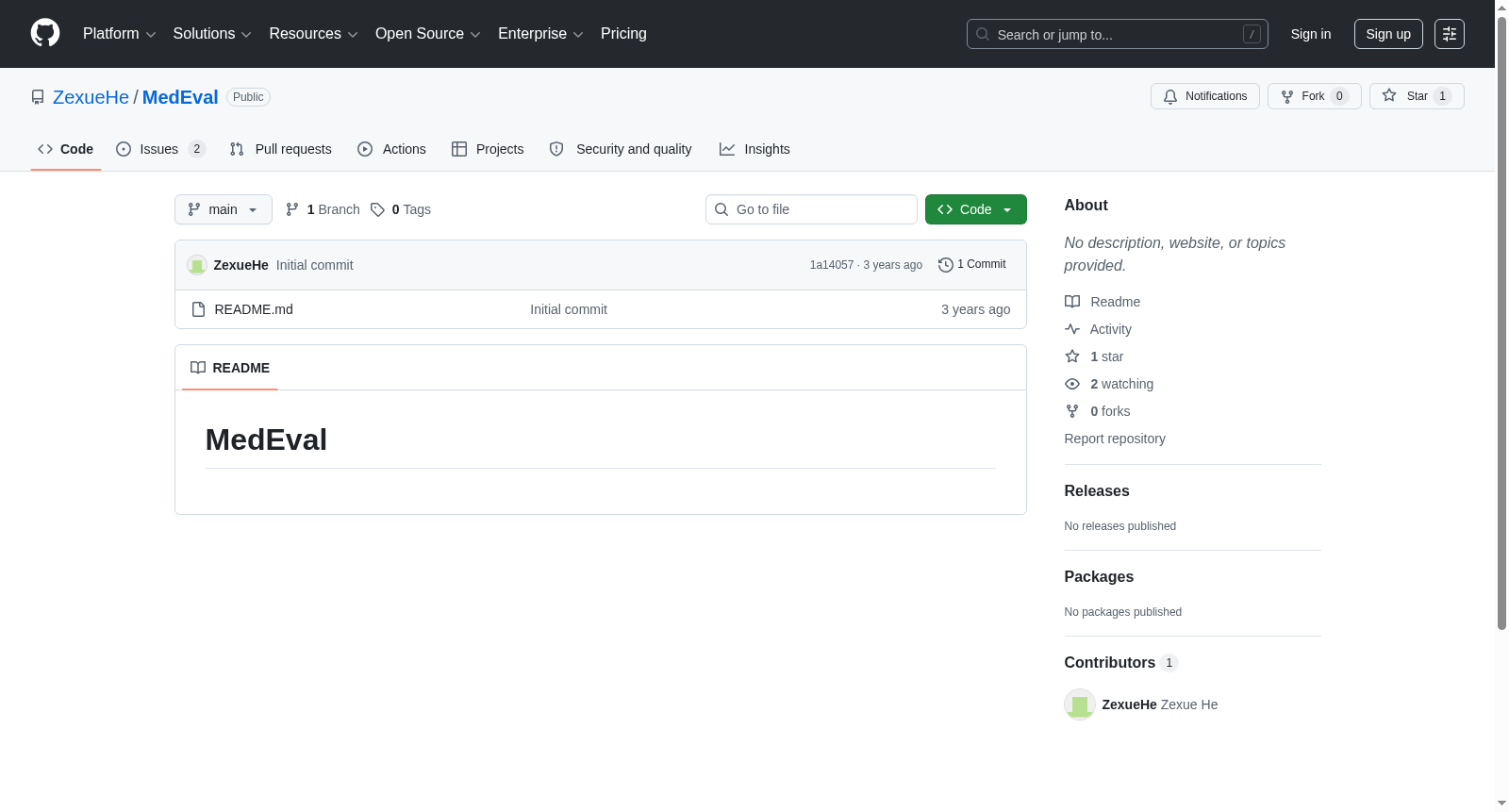Image resolution: width=1509 pixels, height=812 pixels.
Task: Click the Sign up button
Action: click(1388, 34)
